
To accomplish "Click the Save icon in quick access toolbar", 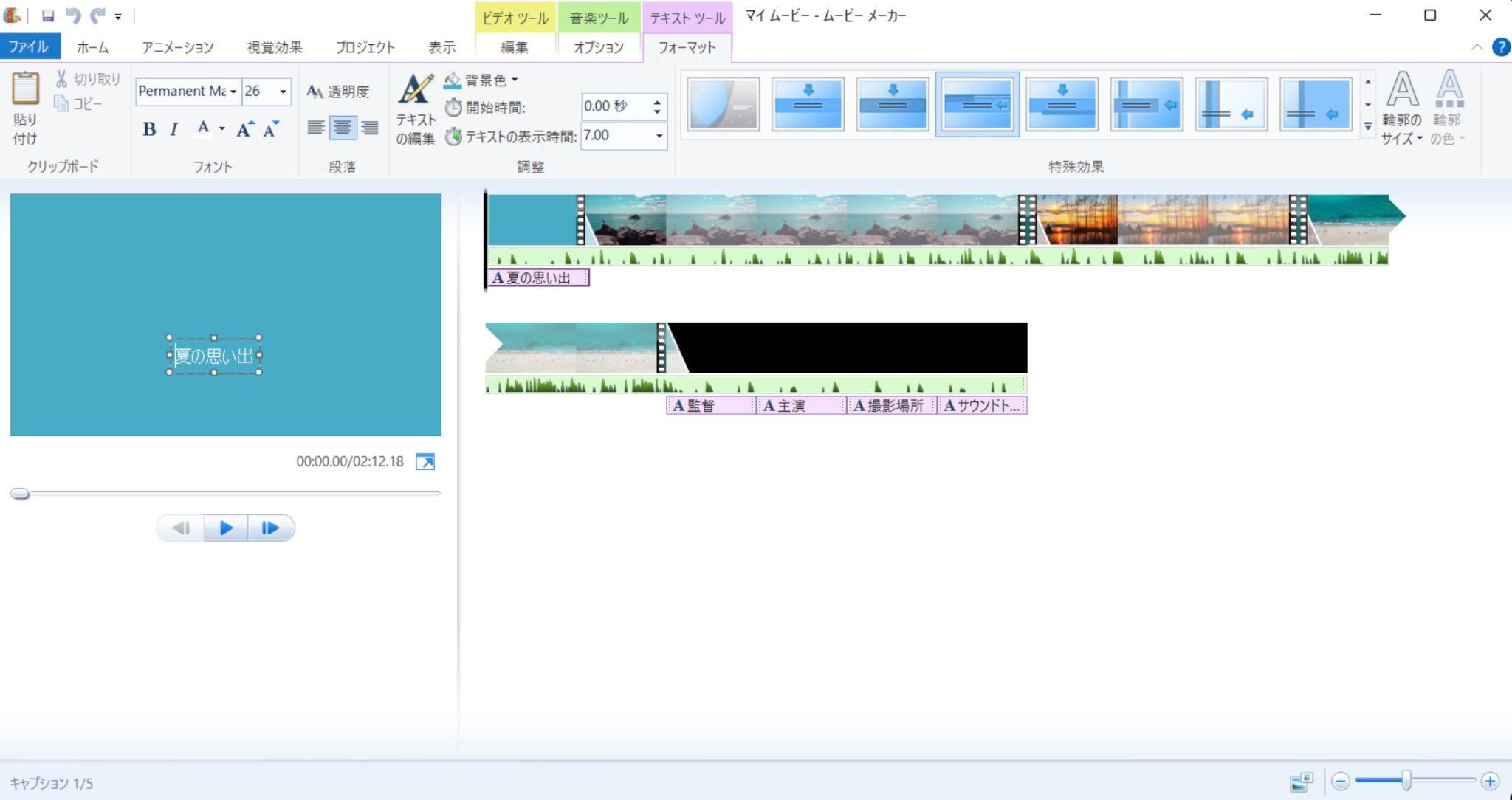I will pyautogui.click(x=48, y=15).
